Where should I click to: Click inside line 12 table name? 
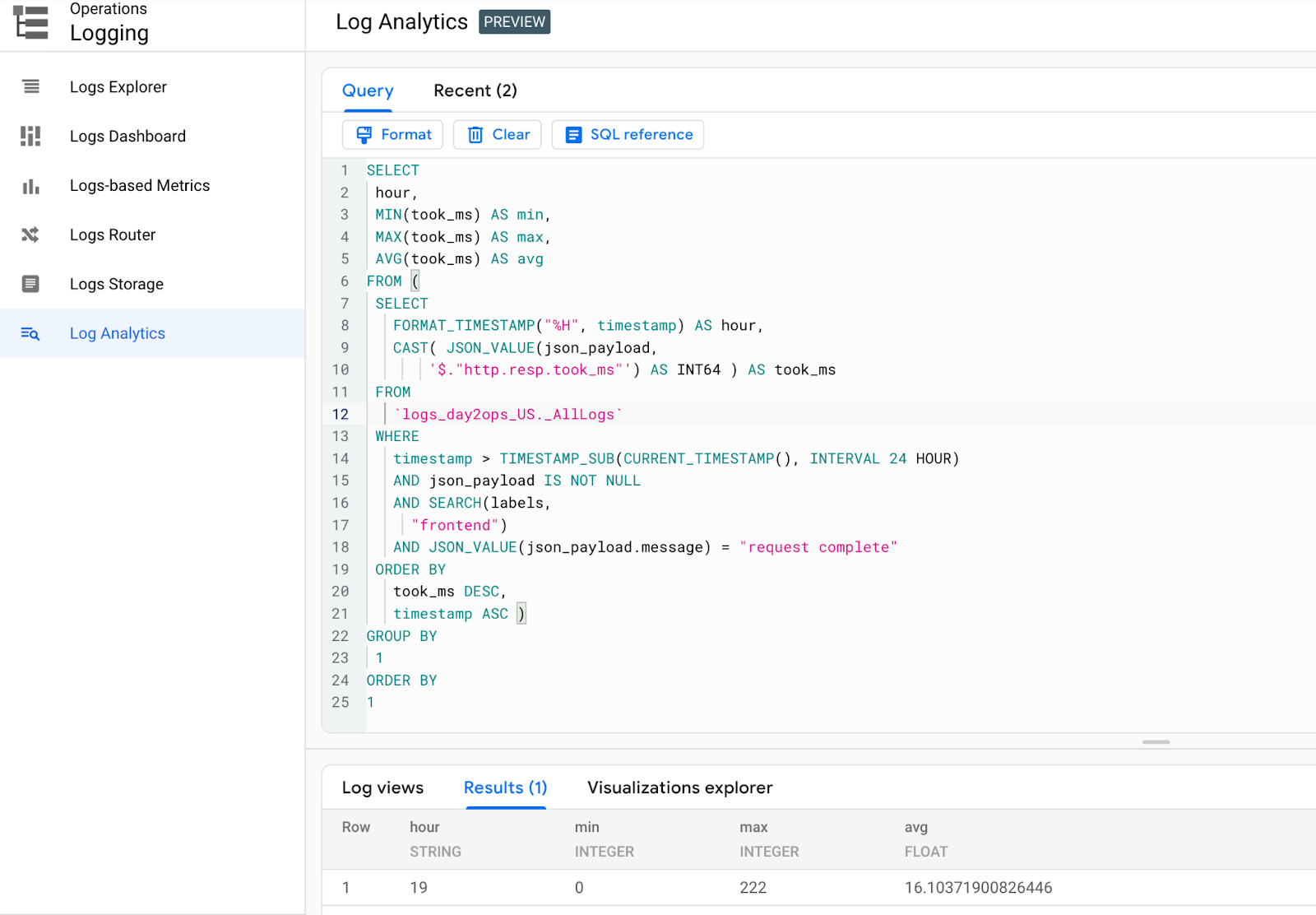pyautogui.click(x=508, y=415)
